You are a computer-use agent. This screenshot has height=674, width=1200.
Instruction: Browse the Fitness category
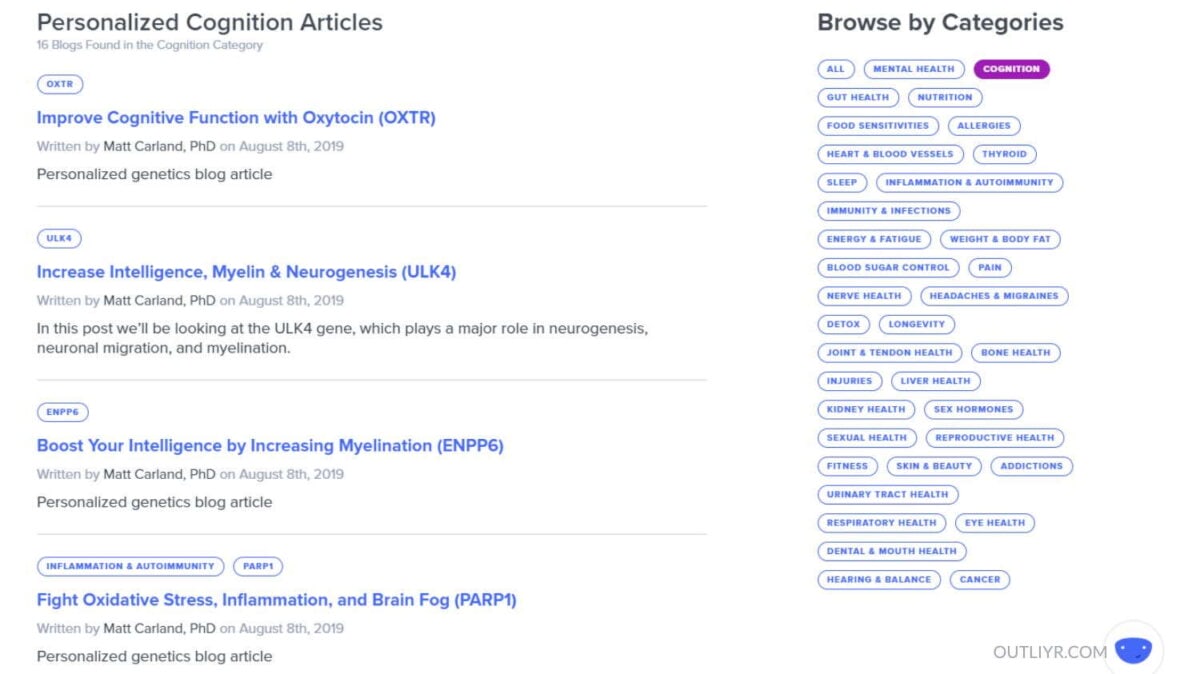[x=847, y=466]
